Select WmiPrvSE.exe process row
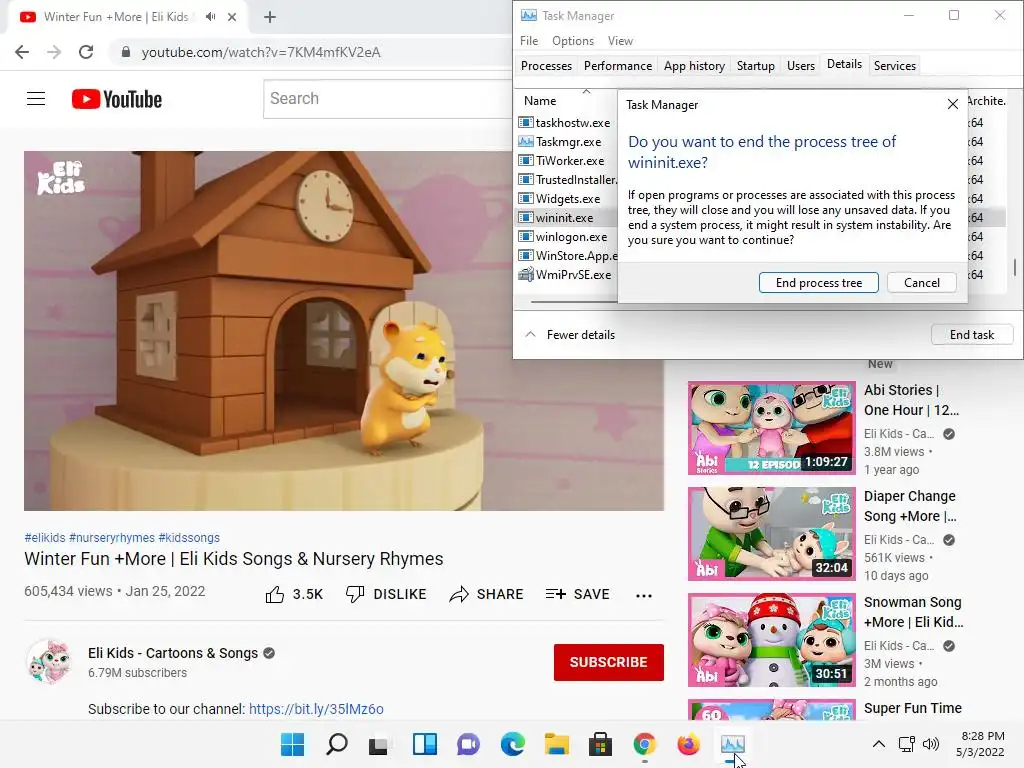 coord(566,274)
